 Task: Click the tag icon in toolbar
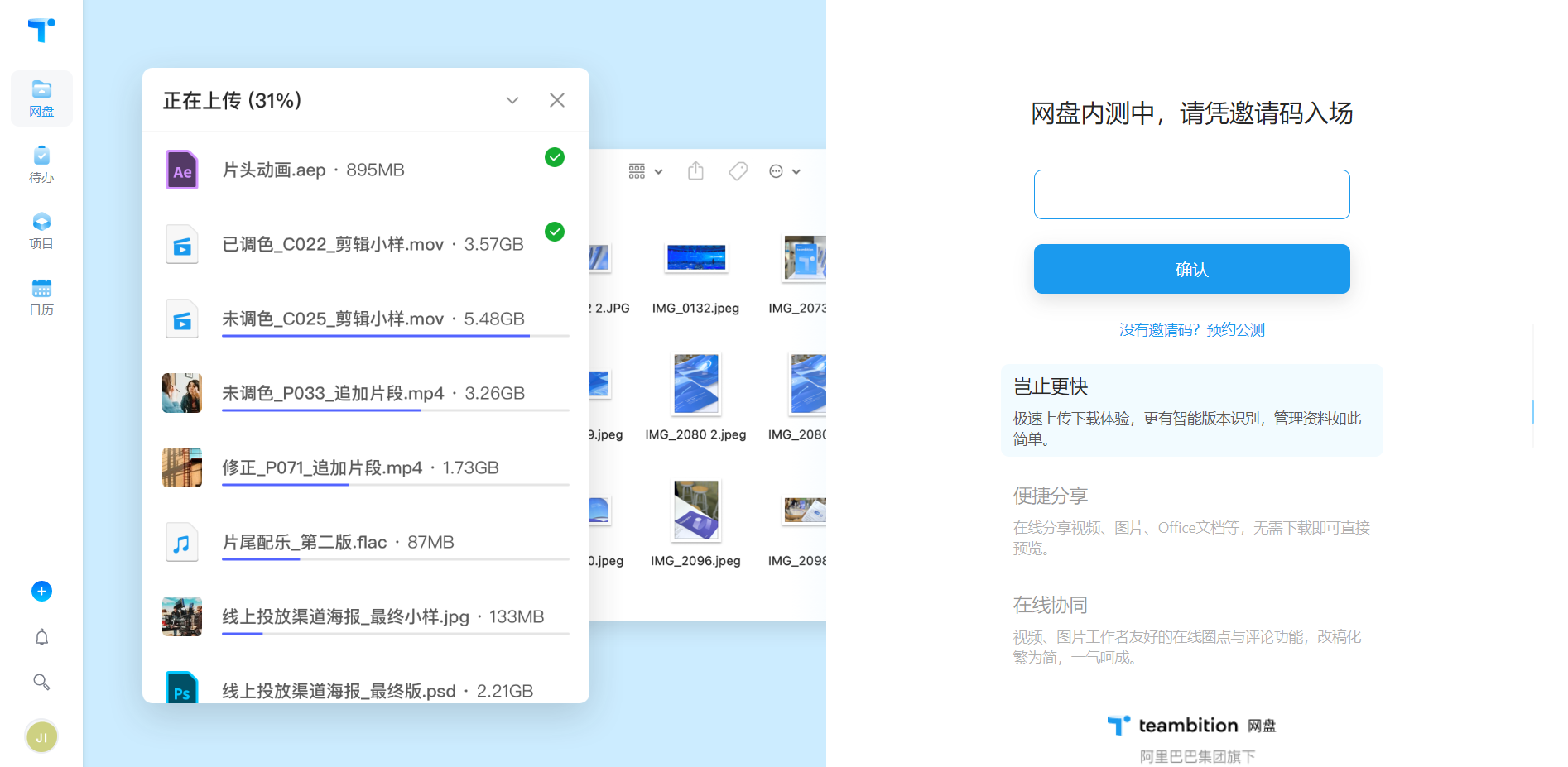738,171
